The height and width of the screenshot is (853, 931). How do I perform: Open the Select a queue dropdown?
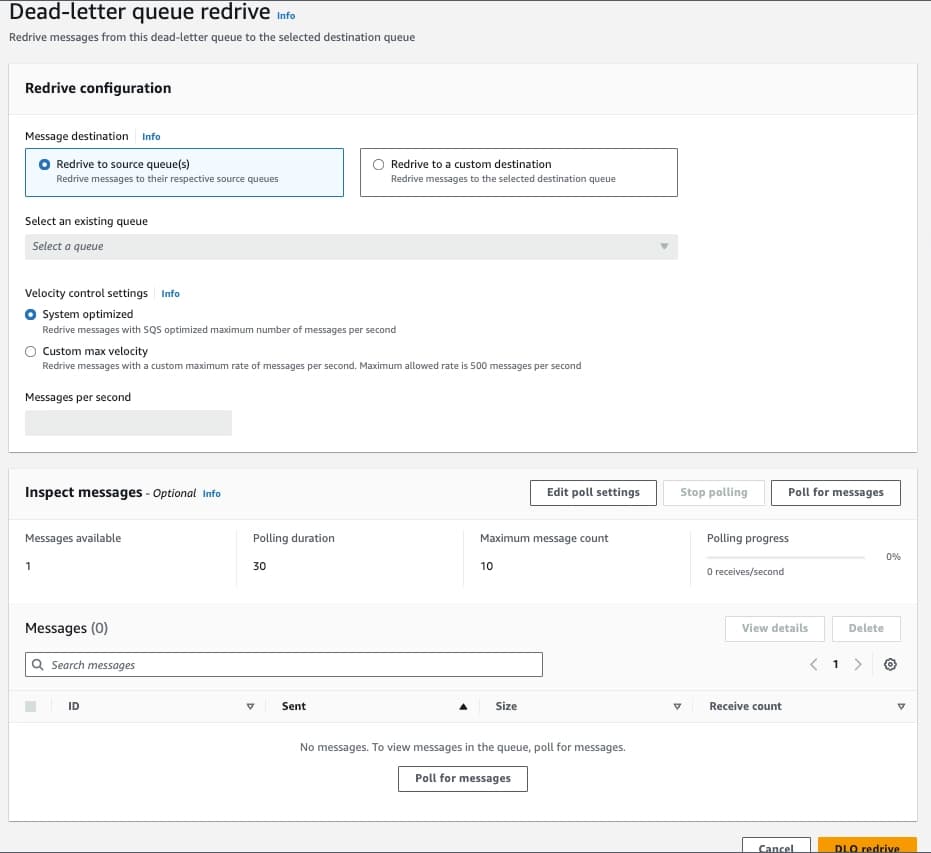[x=351, y=247]
